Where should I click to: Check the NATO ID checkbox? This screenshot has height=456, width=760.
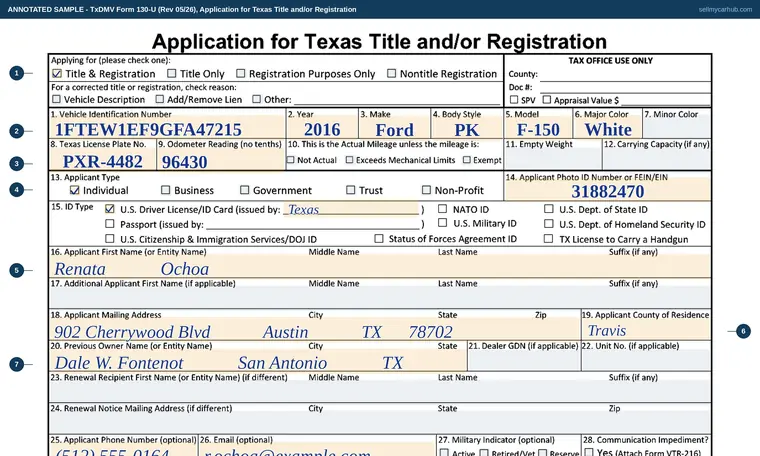[442, 208]
